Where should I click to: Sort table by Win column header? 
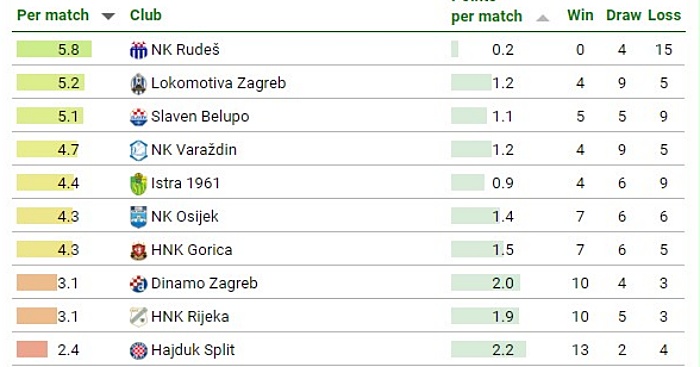pos(580,15)
